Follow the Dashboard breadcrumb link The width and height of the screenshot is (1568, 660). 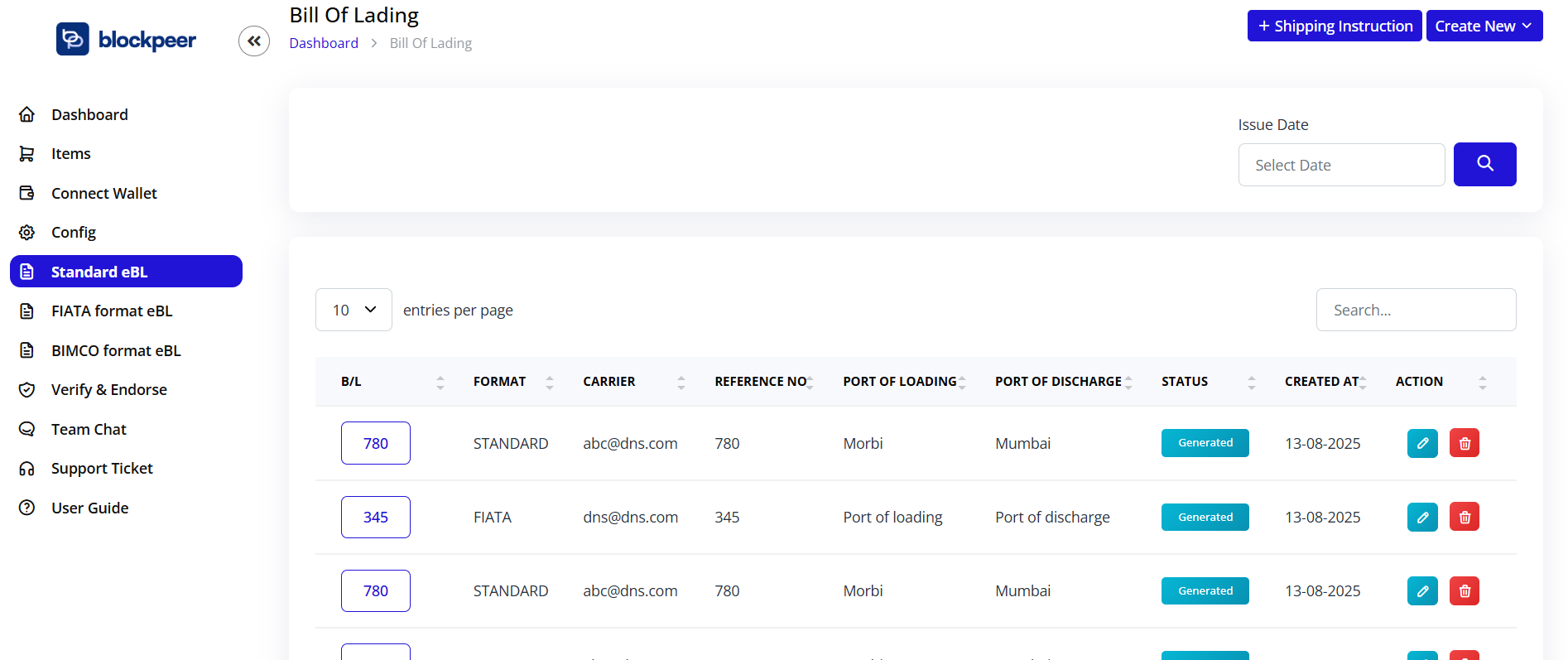324,43
